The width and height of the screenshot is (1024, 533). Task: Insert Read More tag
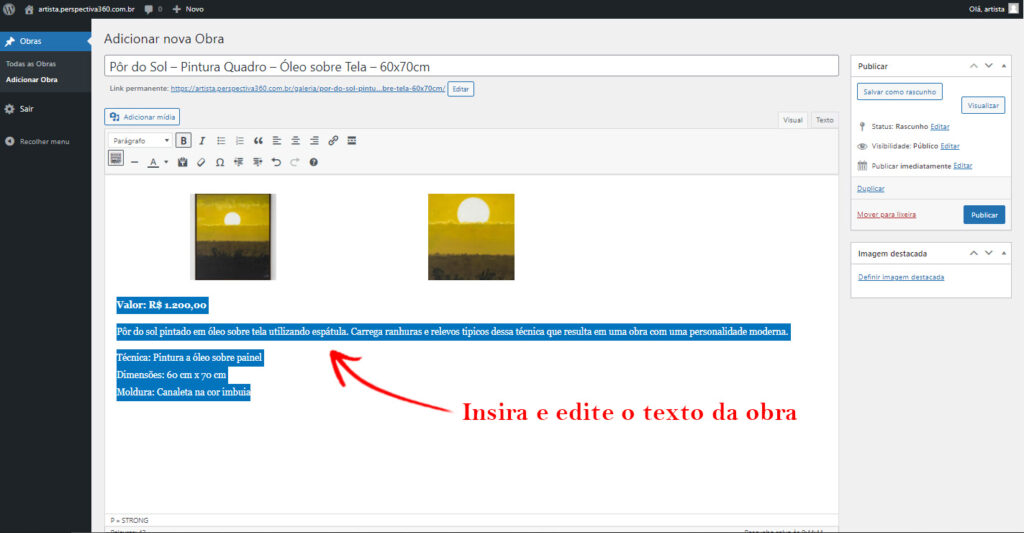pos(351,140)
